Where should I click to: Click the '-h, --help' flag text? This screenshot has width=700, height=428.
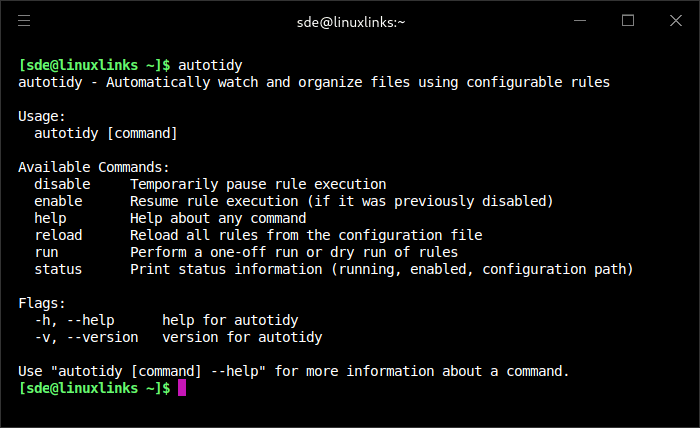pyautogui.click(x=74, y=320)
